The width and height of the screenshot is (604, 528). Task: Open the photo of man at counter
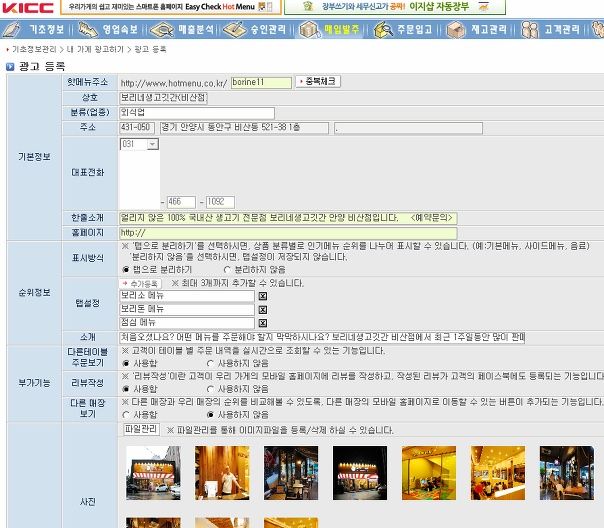tap(222, 473)
